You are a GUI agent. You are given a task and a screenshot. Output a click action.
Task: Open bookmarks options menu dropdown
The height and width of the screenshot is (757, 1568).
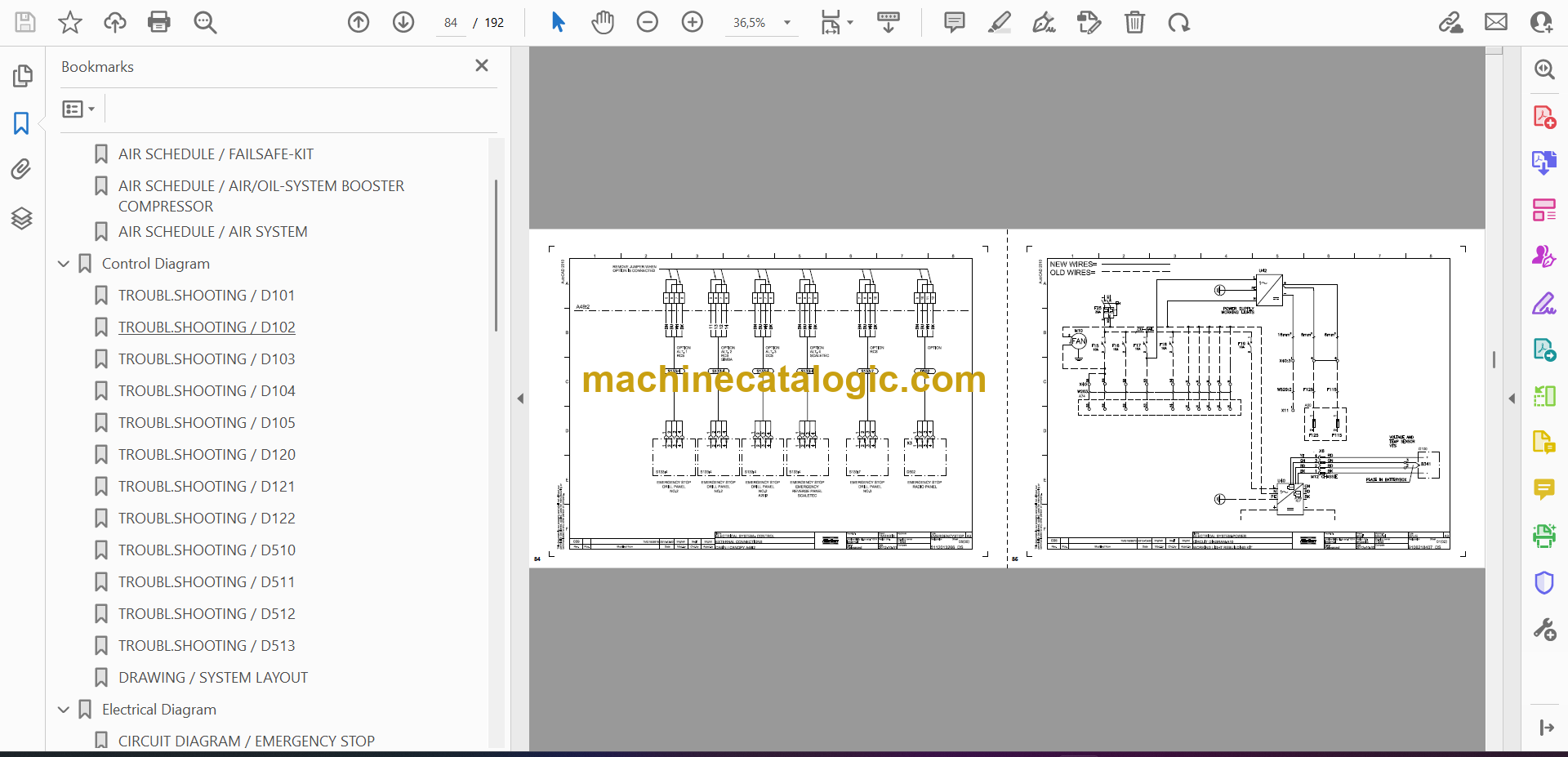[78, 109]
